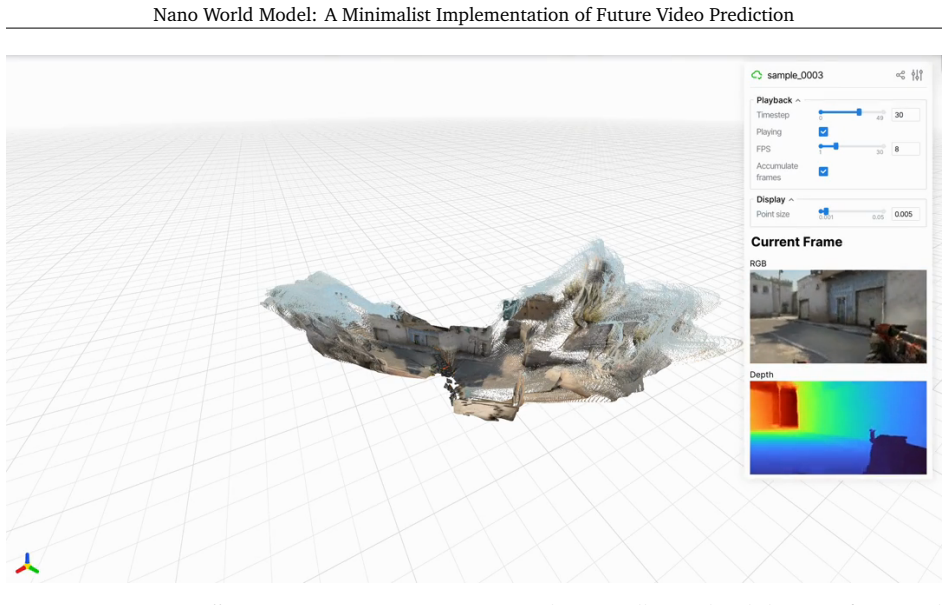
Task: Click the sample_0003 title text
Action: (795, 75)
